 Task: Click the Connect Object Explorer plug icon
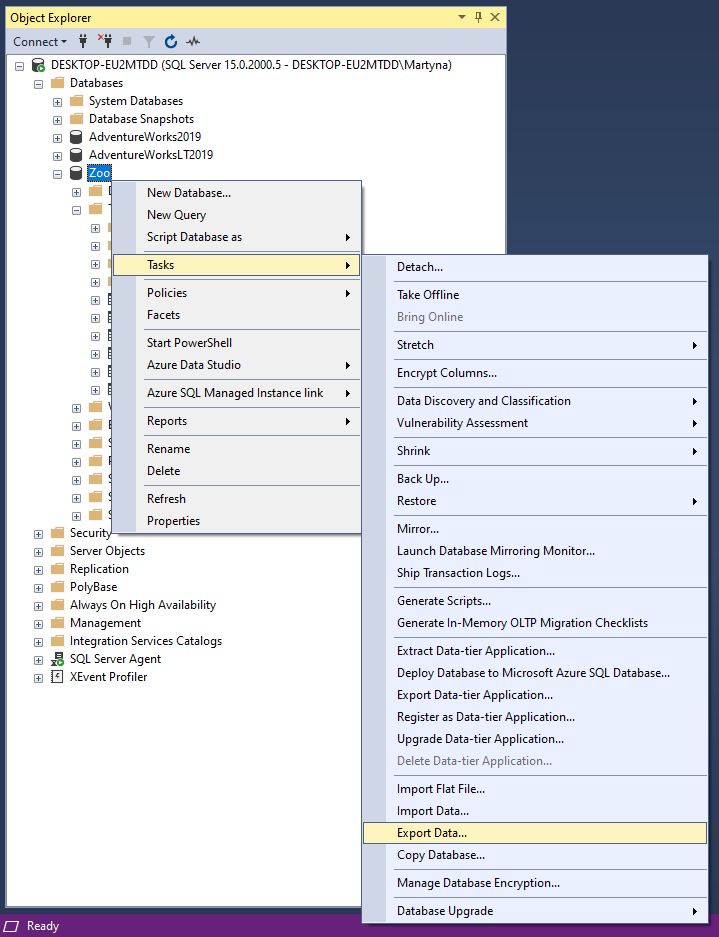click(83, 41)
